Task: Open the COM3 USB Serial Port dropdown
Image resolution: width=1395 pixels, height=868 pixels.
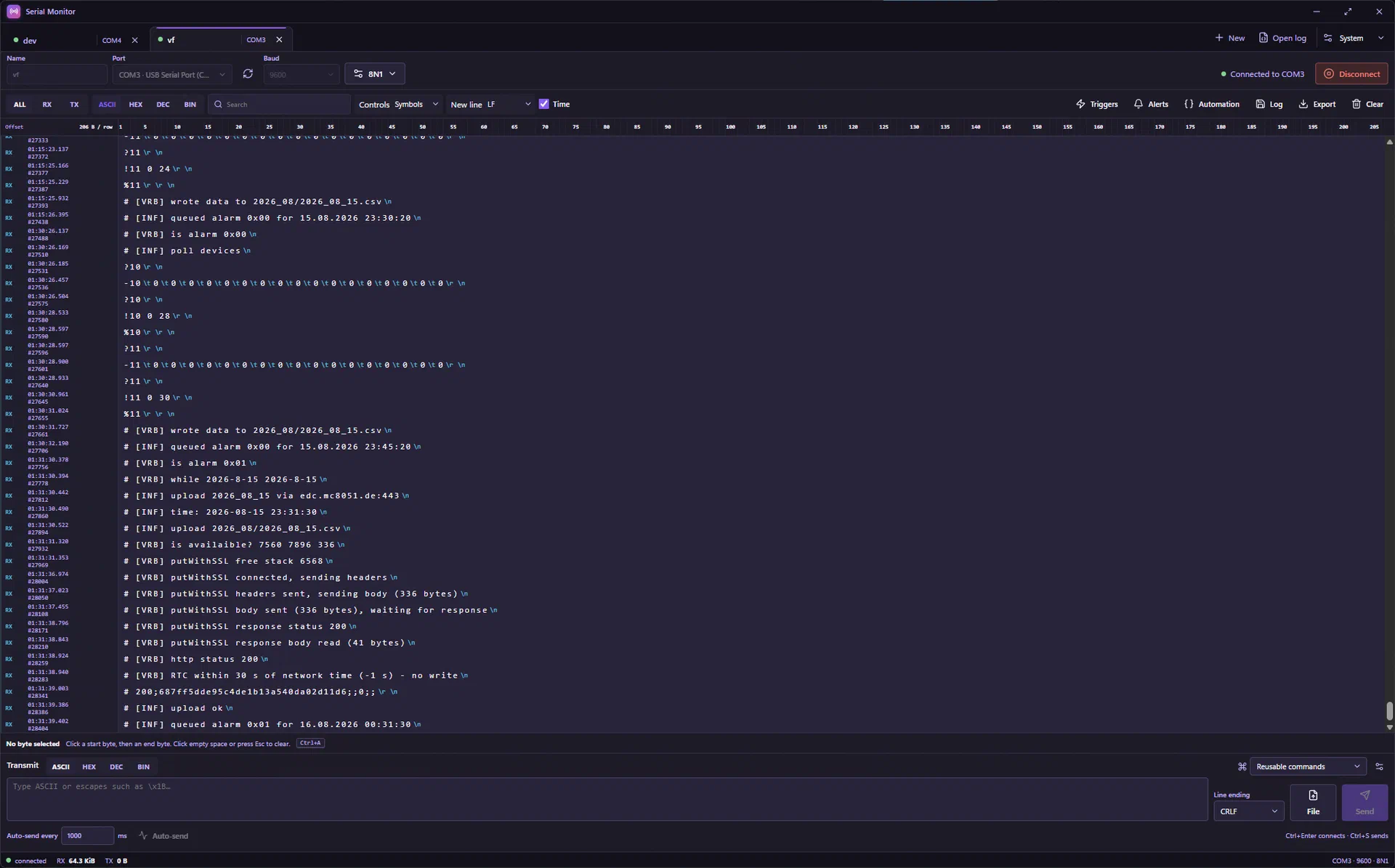Action: (x=171, y=75)
